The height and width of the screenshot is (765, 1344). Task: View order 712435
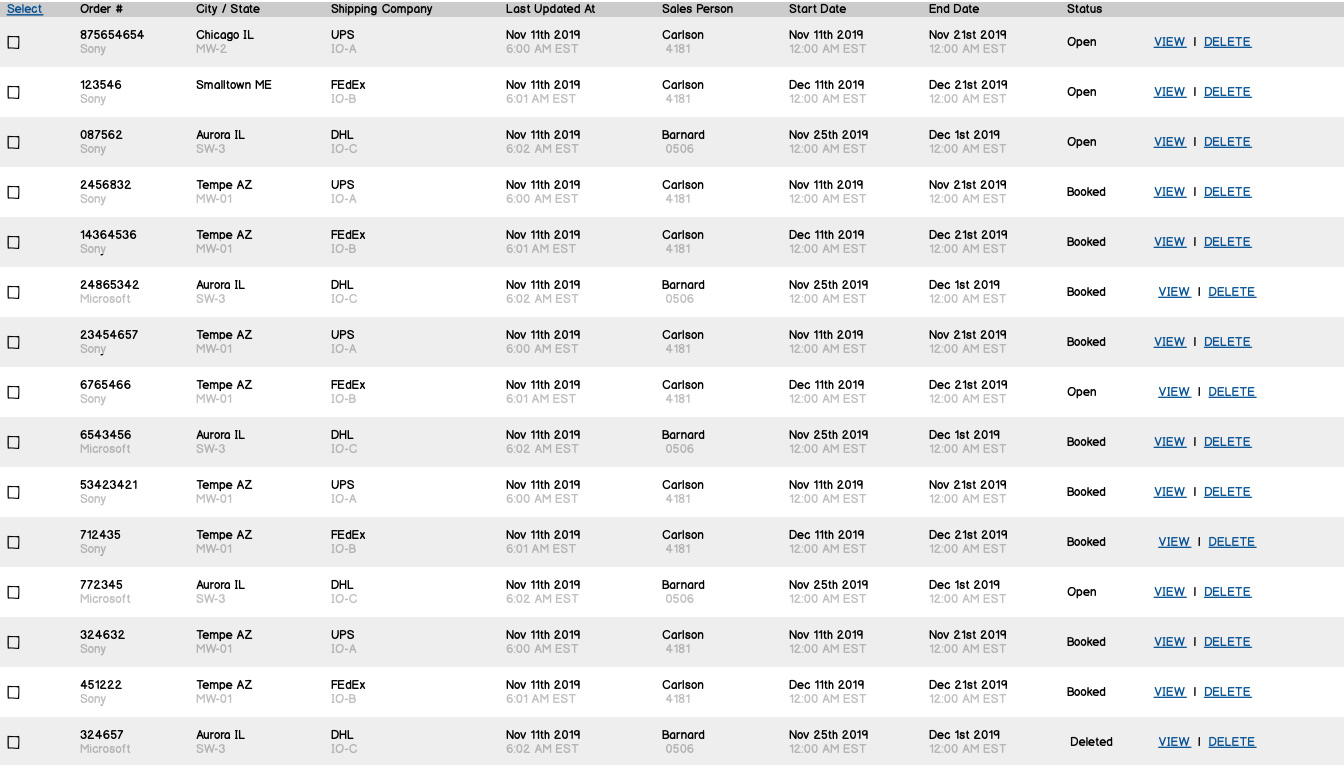coord(1174,542)
